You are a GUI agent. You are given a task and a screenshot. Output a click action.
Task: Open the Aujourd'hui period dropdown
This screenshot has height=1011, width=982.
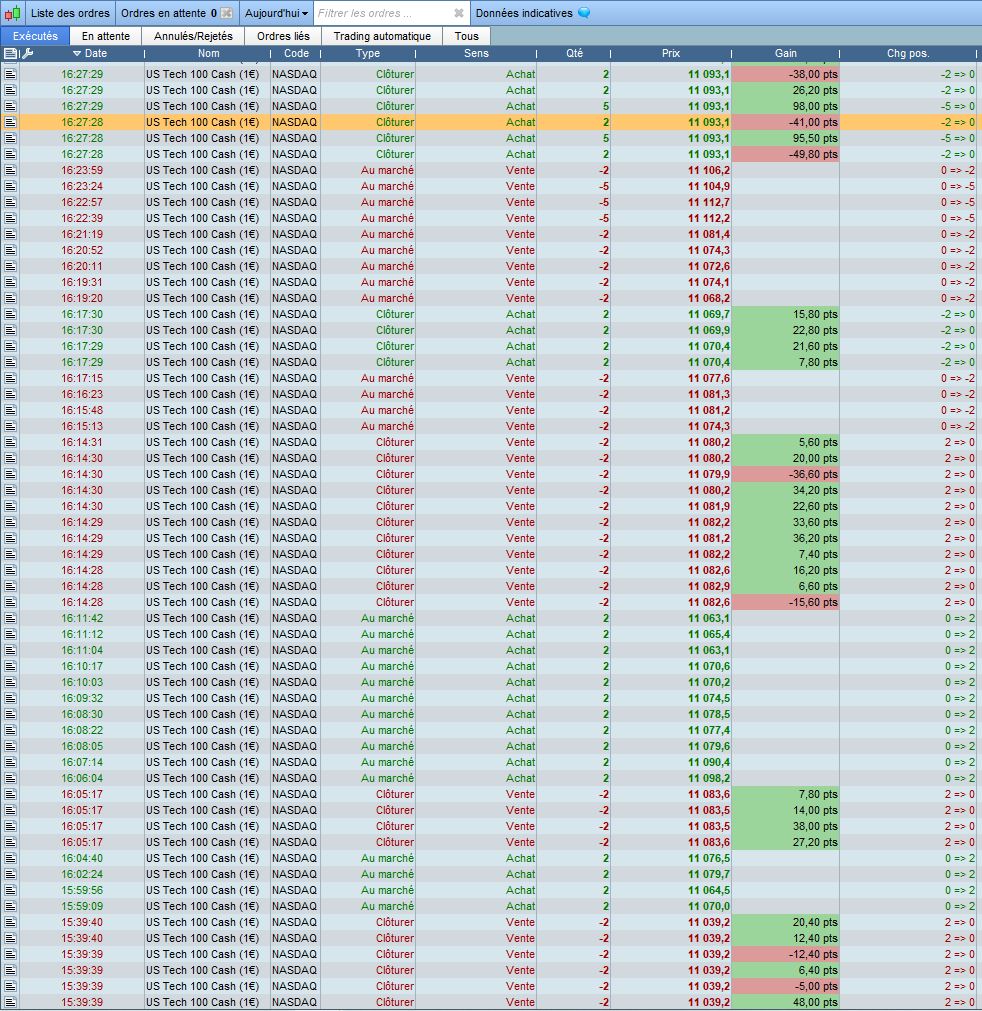(276, 13)
